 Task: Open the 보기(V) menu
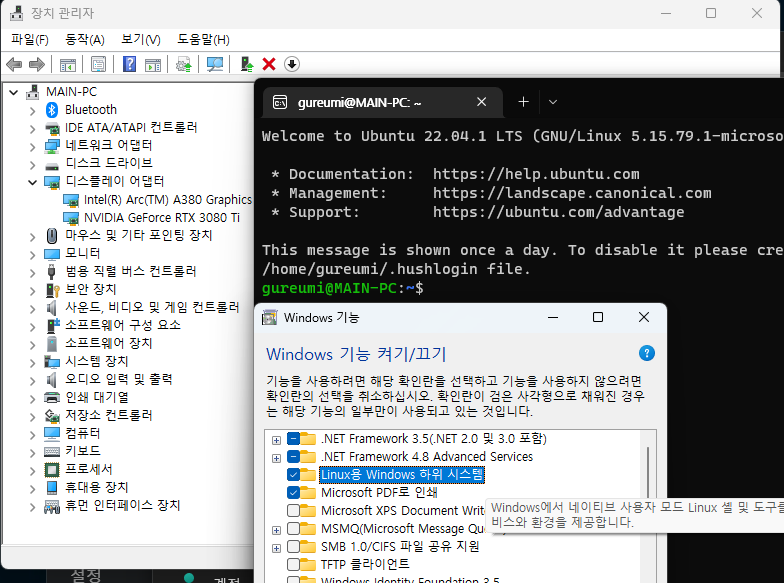coord(140,40)
